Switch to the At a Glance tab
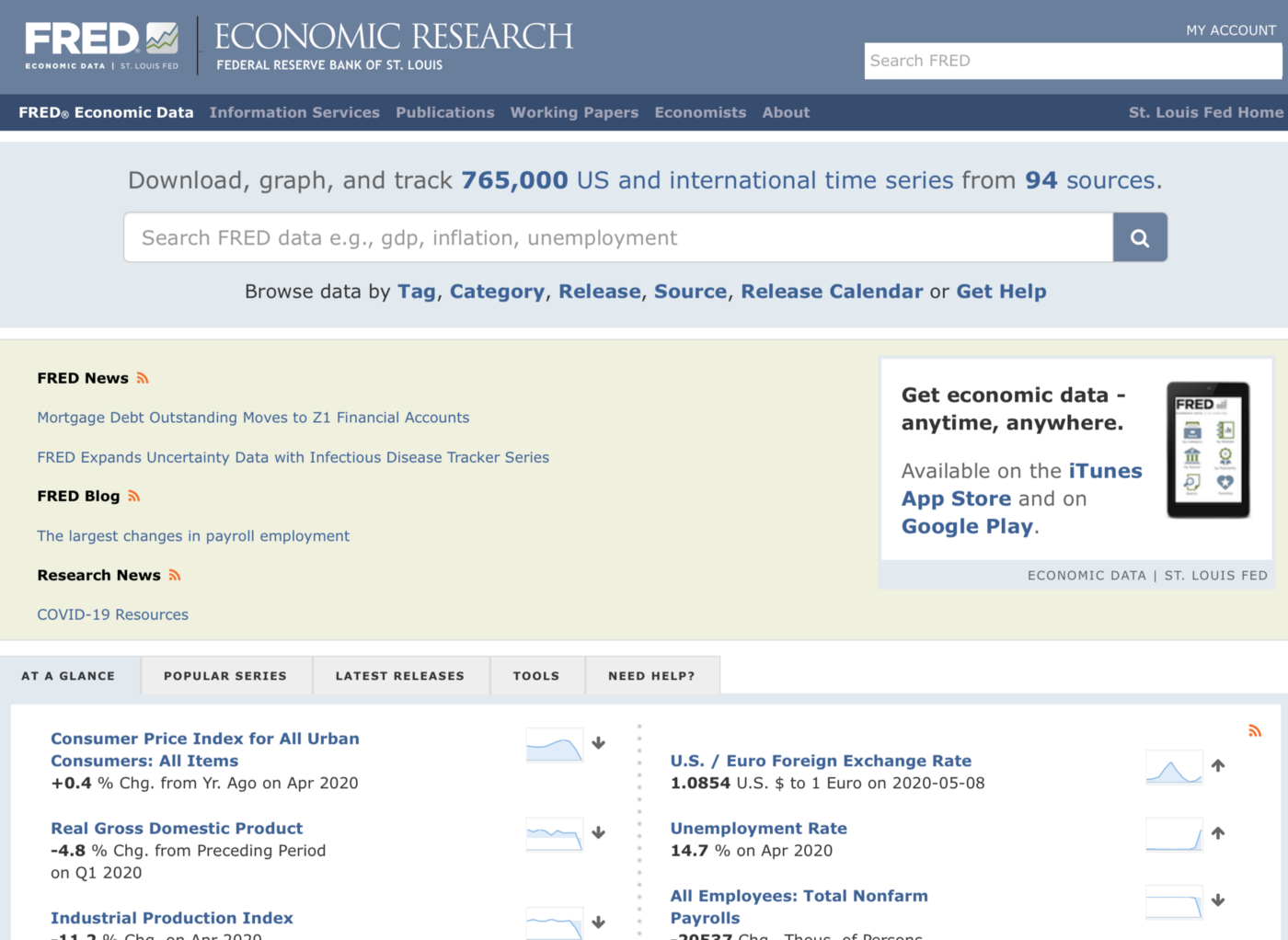 69,676
